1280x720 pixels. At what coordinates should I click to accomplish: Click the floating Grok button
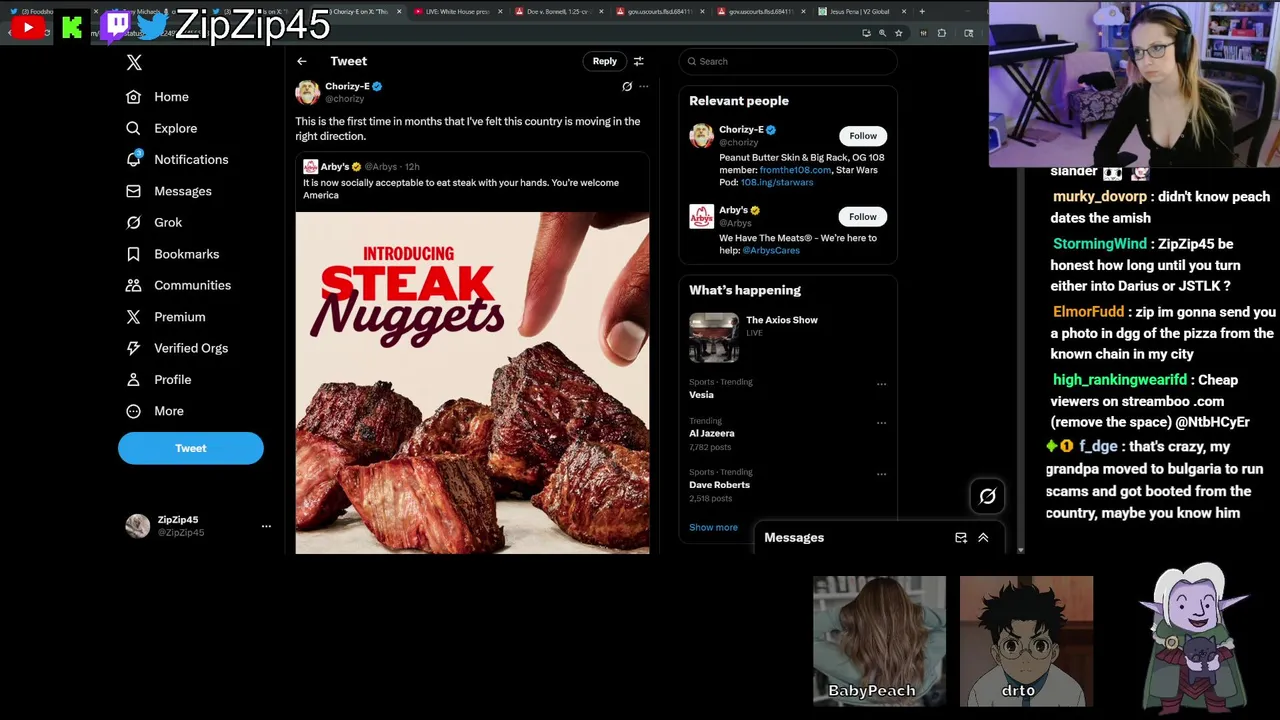tap(987, 496)
